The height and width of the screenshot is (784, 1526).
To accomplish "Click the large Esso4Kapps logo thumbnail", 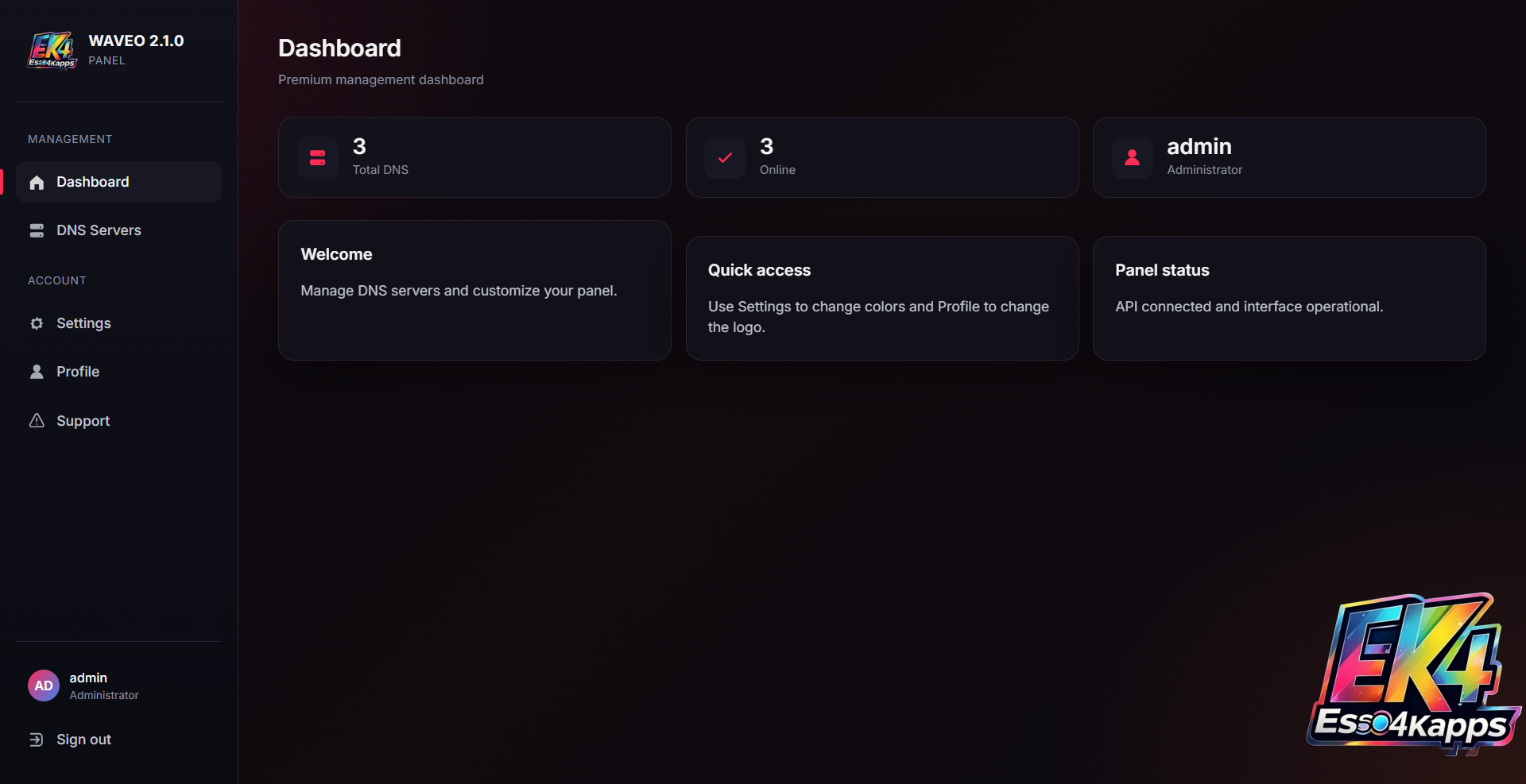I will (x=1414, y=673).
